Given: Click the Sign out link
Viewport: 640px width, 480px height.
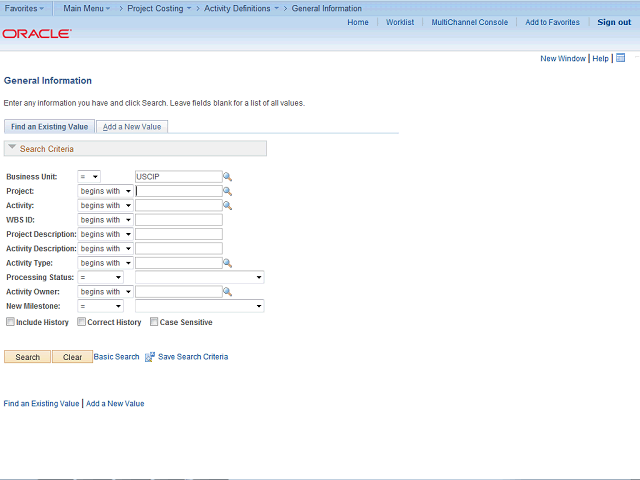Looking at the screenshot, I should 614,22.
